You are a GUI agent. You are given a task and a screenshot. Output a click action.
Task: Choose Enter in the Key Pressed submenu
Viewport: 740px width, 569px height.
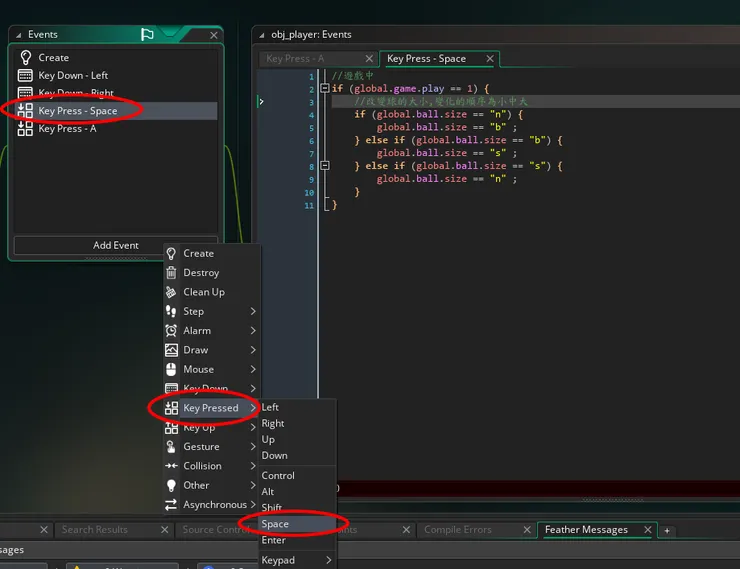click(x=298, y=540)
